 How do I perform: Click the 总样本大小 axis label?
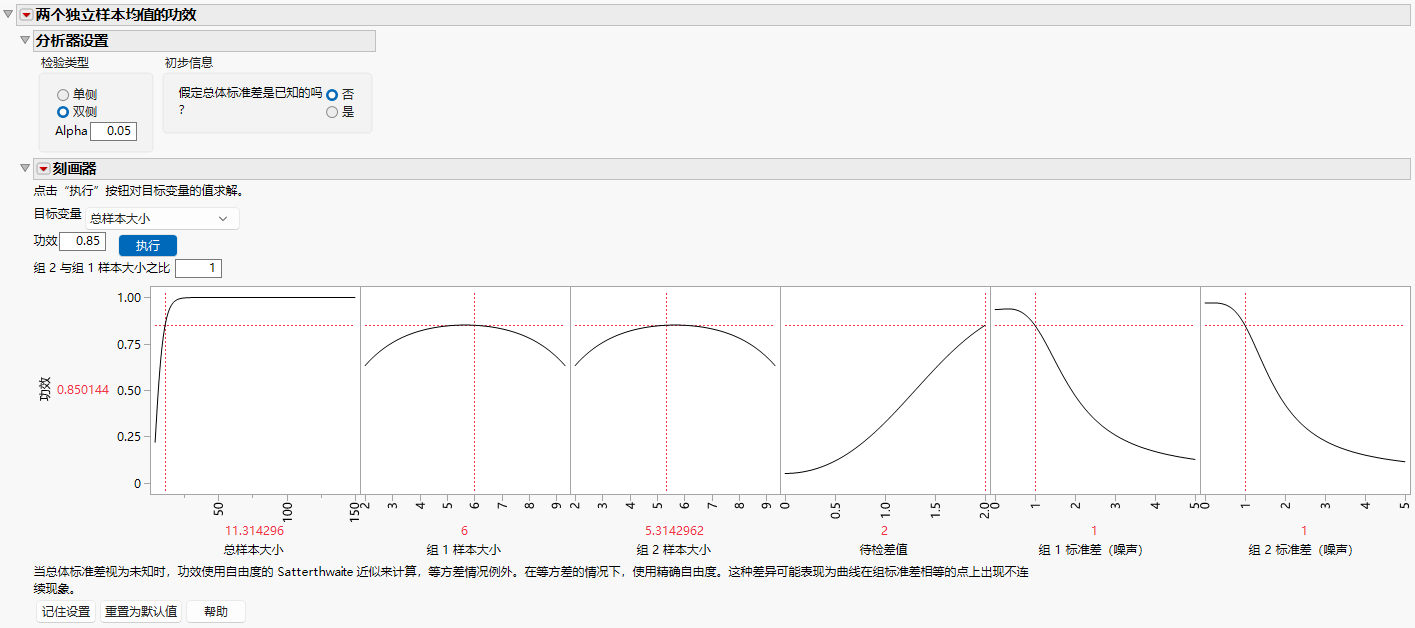tap(254, 550)
